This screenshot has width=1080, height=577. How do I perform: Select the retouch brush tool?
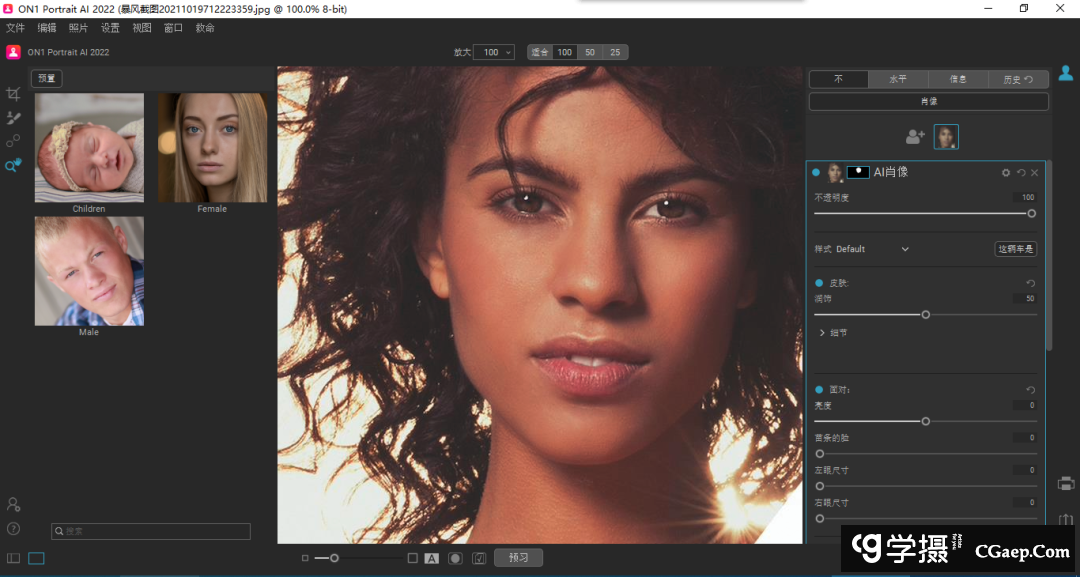[x=13, y=118]
